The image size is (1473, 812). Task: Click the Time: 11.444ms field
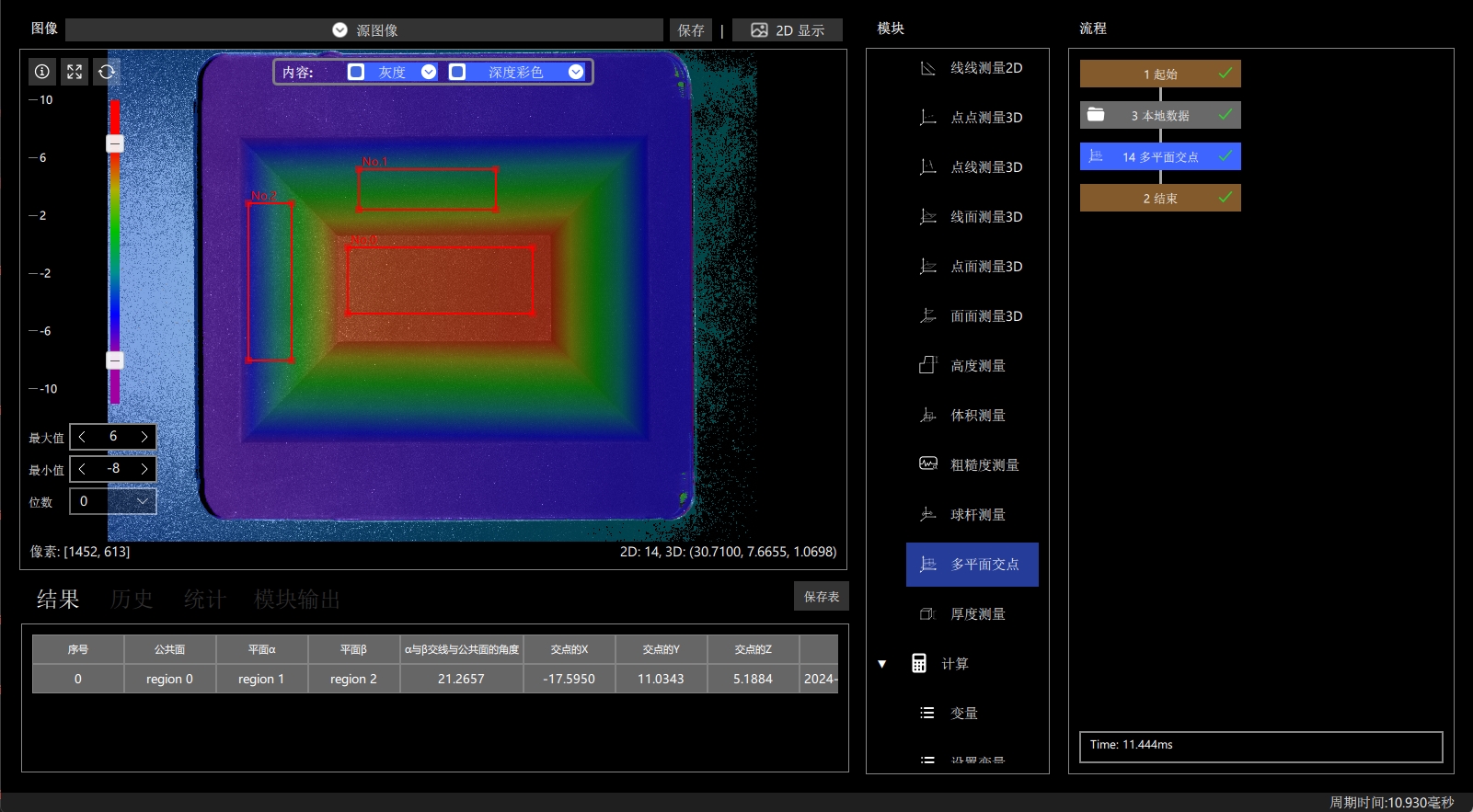1260,747
